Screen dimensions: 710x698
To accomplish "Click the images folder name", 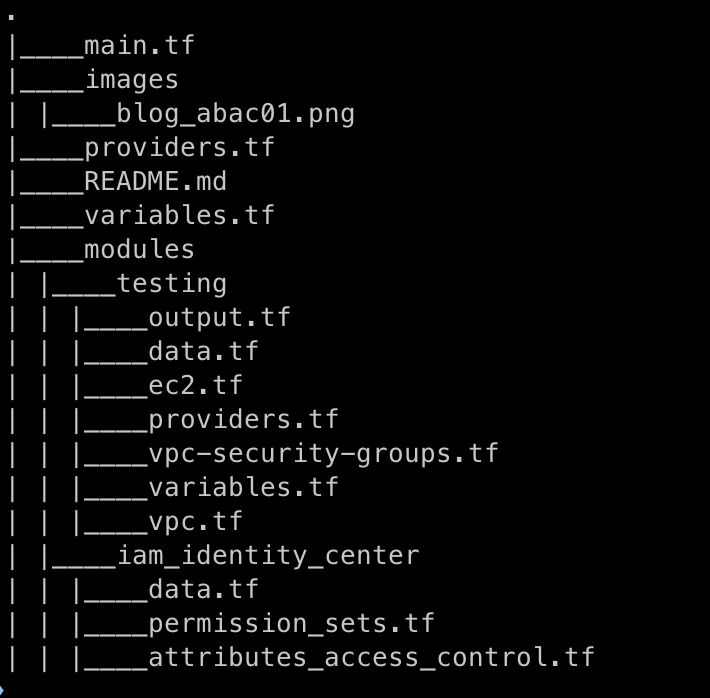I will (131, 80).
